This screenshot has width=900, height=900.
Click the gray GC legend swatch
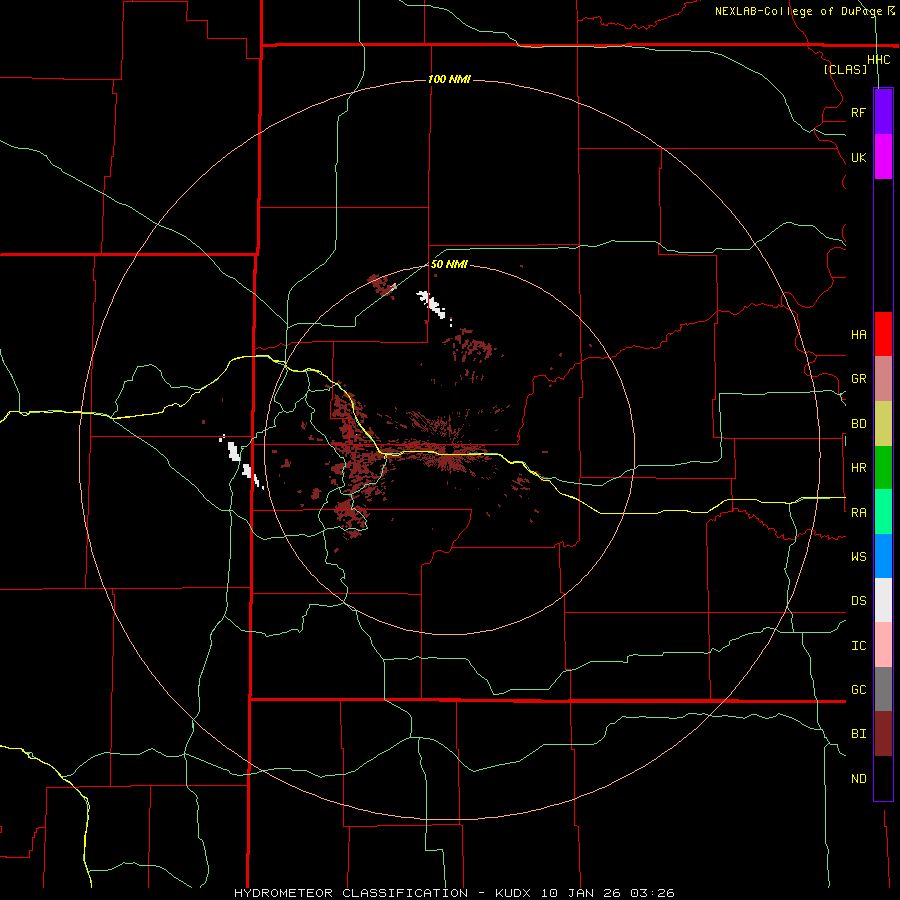883,689
